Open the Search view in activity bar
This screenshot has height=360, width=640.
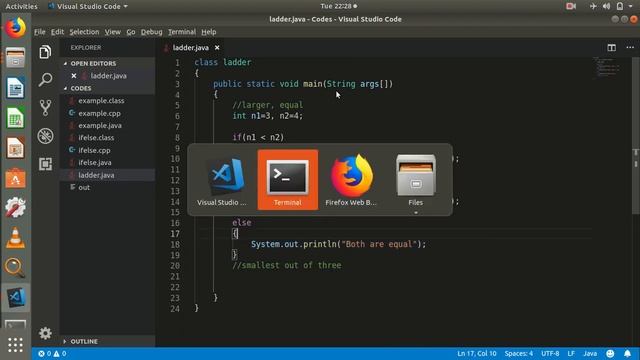[x=45, y=80]
